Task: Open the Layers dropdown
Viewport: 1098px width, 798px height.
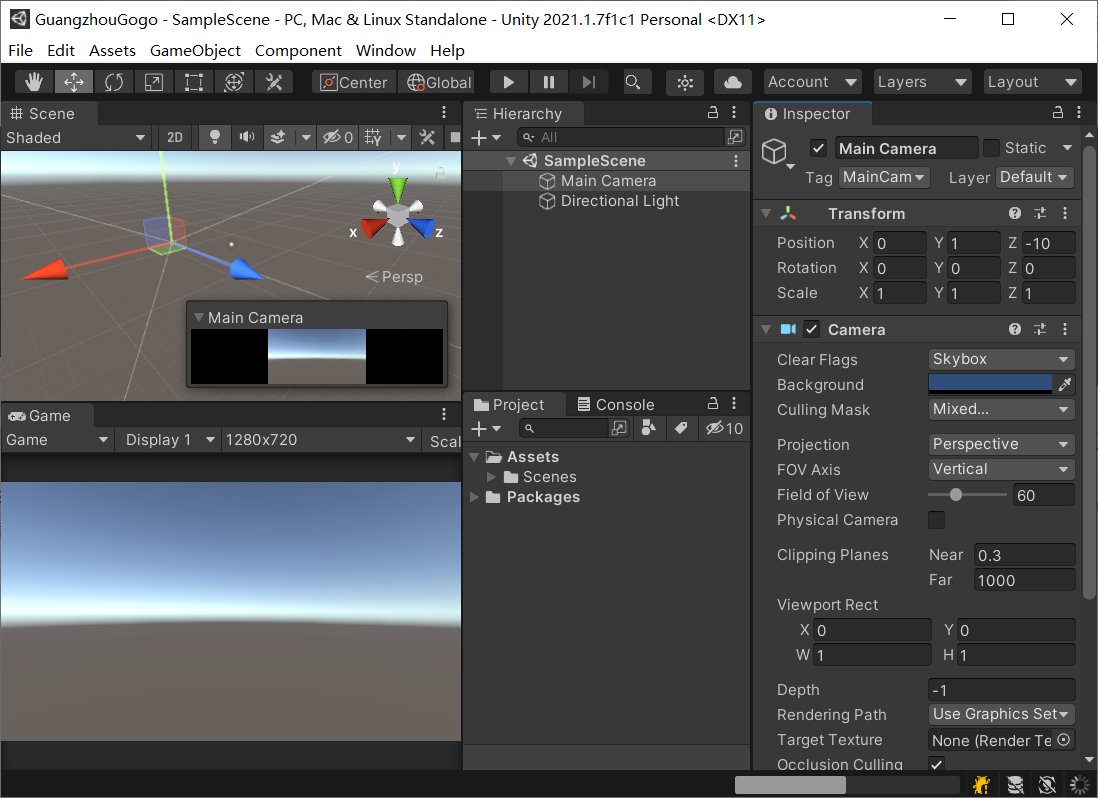Action: click(x=922, y=82)
